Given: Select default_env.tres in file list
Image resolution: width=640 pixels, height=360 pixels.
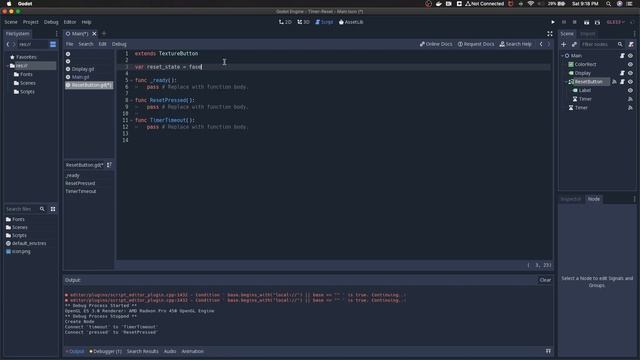Looking at the screenshot, I should pos(29,243).
